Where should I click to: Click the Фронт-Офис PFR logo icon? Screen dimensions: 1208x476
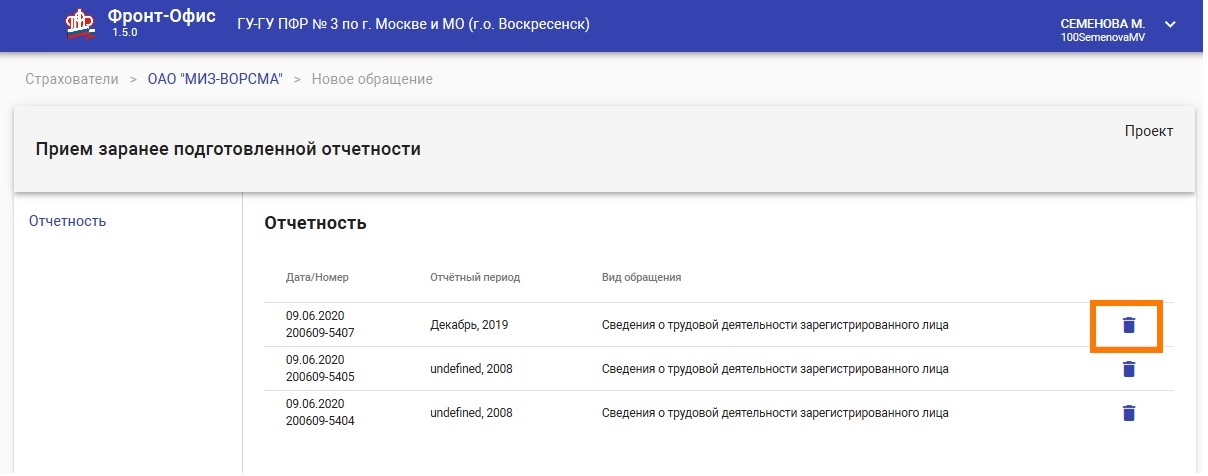pos(79,24)
